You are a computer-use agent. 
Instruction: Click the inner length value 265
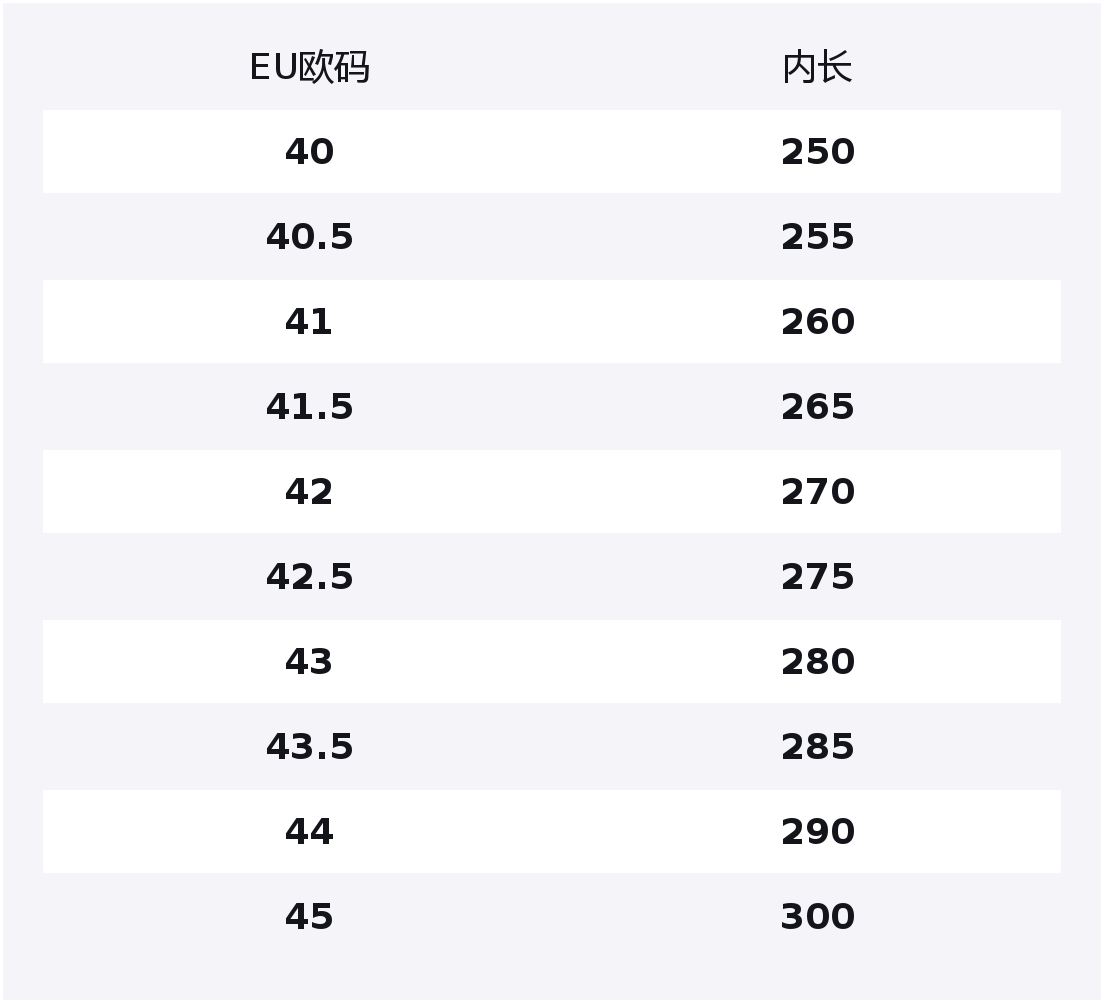point(817,407)
